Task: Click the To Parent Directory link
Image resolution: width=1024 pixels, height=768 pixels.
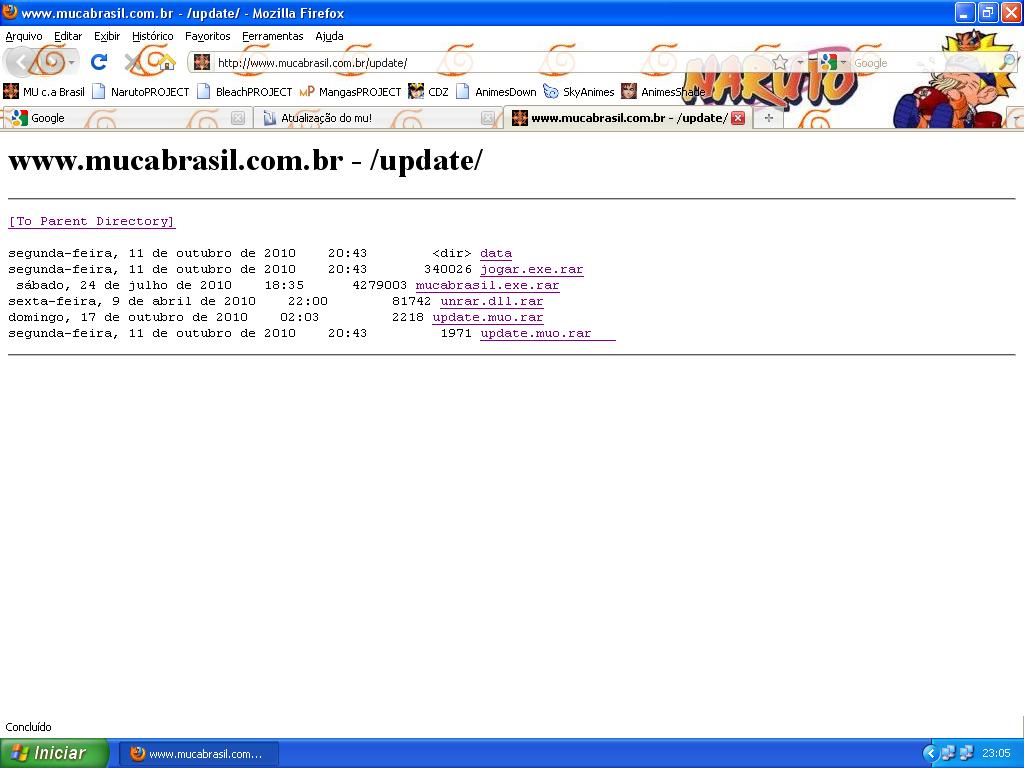Action: pyautogui.click(x=92, y=221)
